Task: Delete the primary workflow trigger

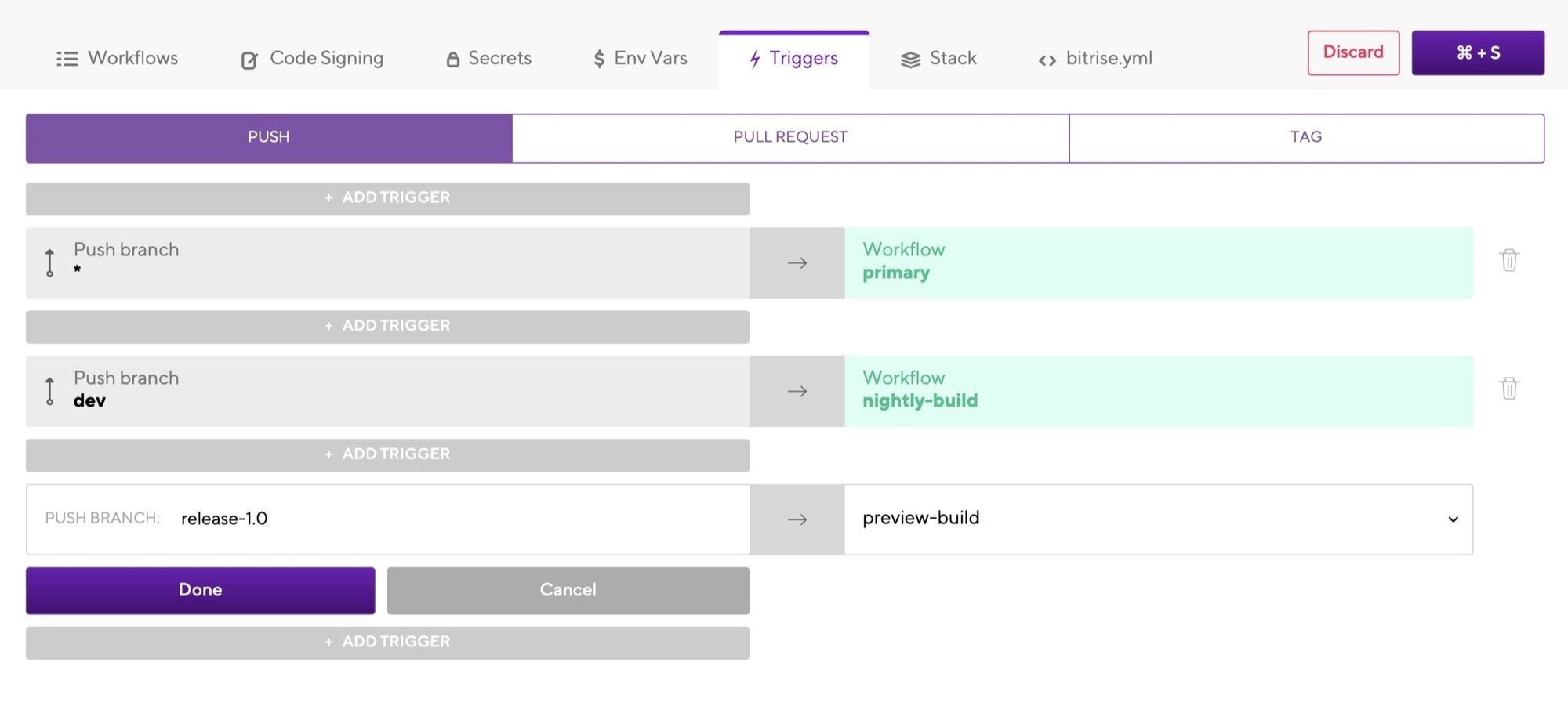Action: coord(1508,260)
